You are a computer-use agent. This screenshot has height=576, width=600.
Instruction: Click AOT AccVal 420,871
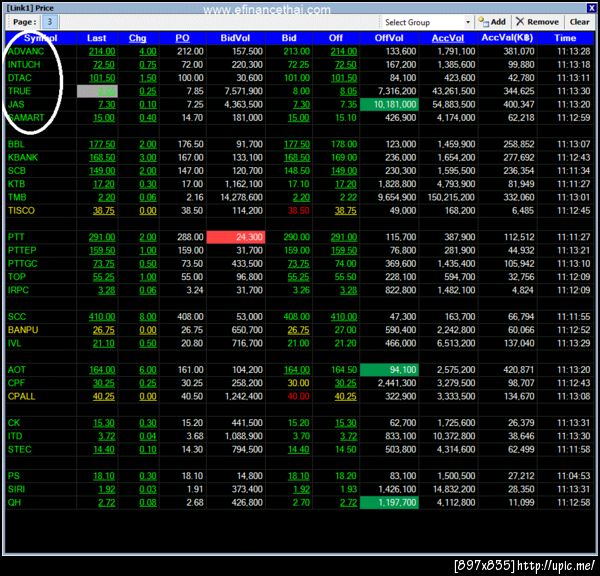pos(519,370)
